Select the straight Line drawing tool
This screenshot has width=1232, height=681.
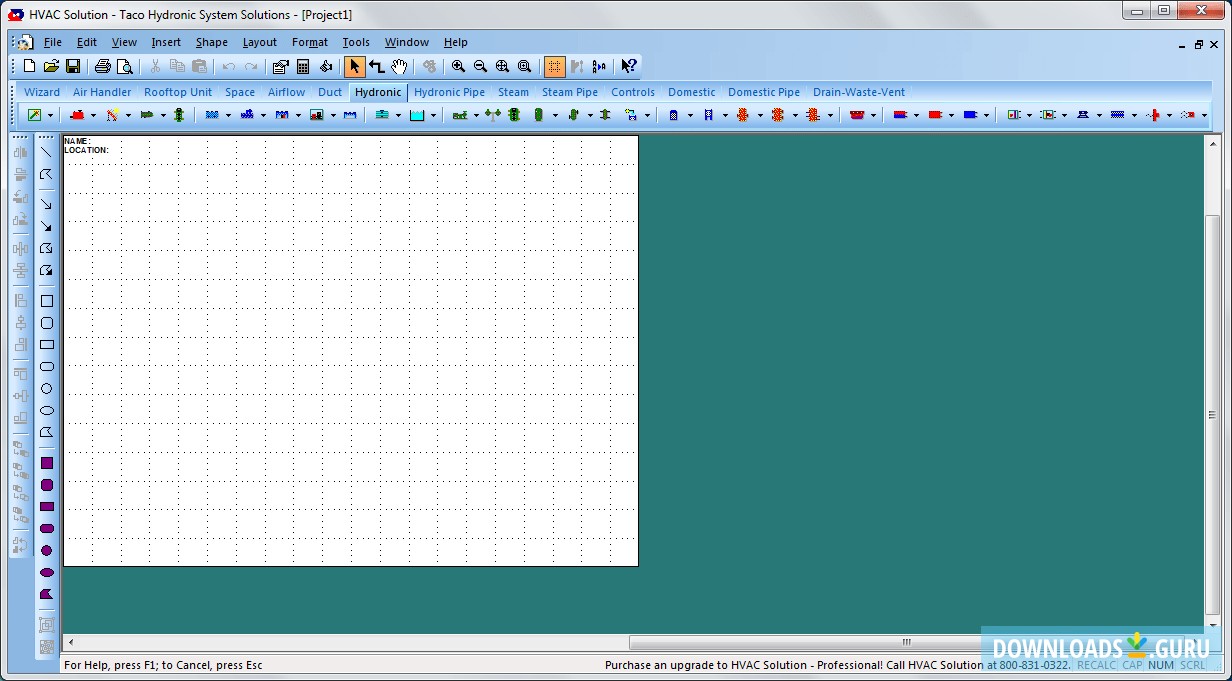click(46, 152)
